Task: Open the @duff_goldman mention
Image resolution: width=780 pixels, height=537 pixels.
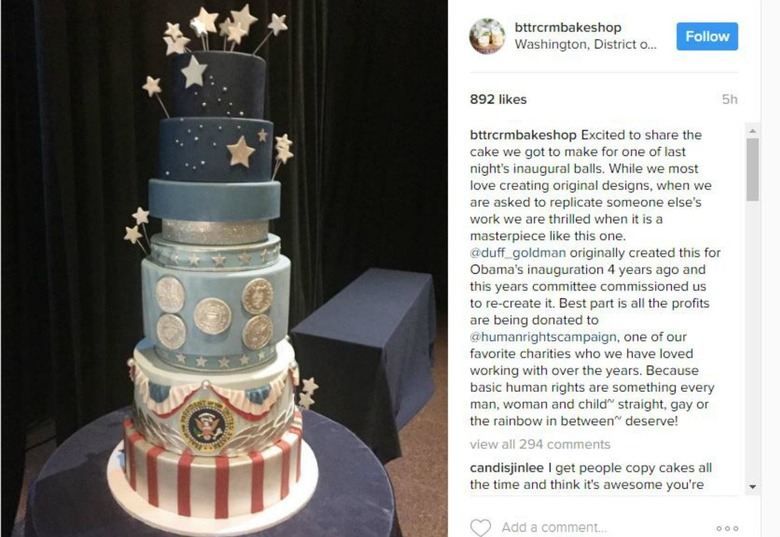Action: tap(518, 253)
